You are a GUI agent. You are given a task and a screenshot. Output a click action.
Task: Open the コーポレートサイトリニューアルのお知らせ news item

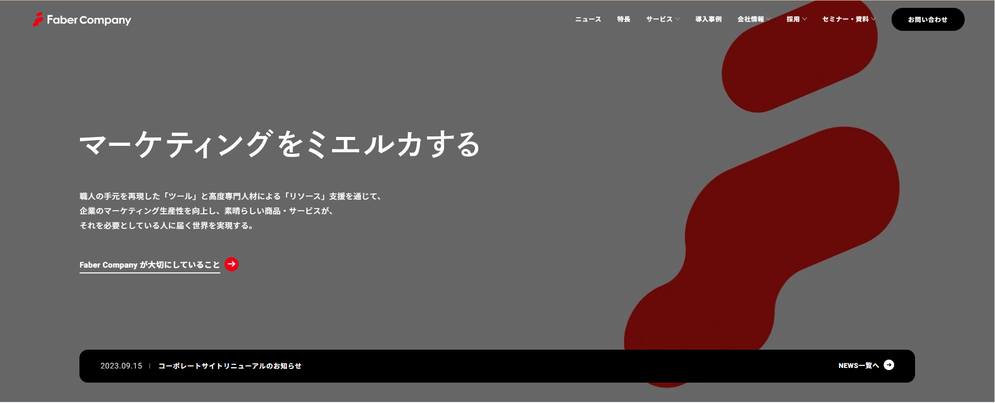[229, 366]
